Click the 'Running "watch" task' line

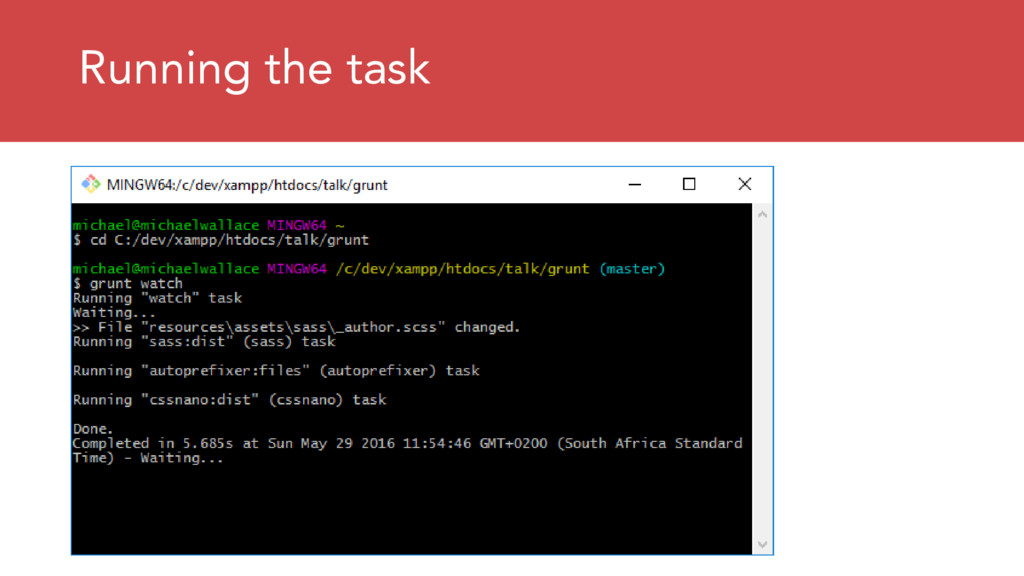157,298
